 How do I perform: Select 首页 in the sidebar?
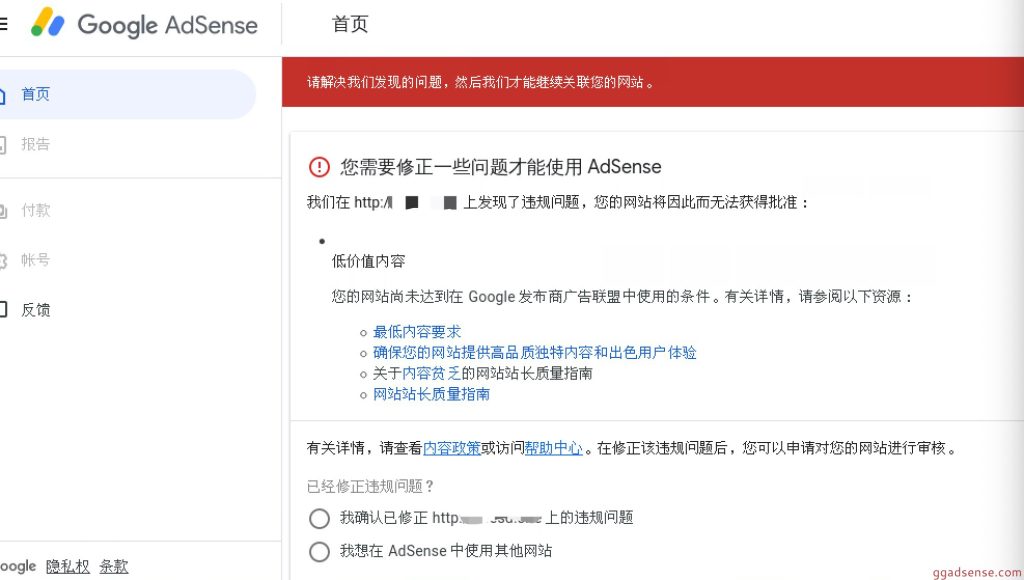point(126,94)
